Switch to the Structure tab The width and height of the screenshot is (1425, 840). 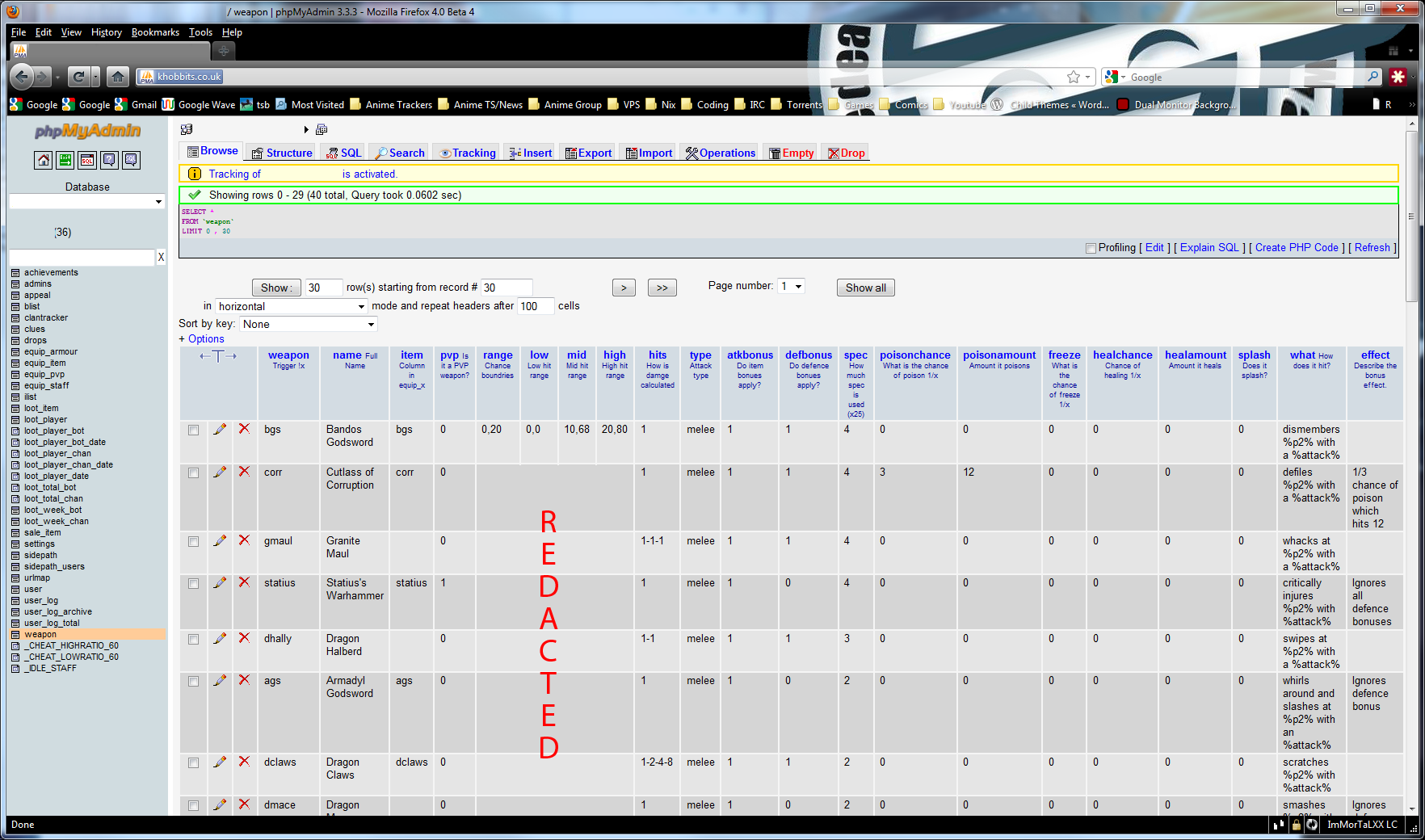click(x=281, y=153)
